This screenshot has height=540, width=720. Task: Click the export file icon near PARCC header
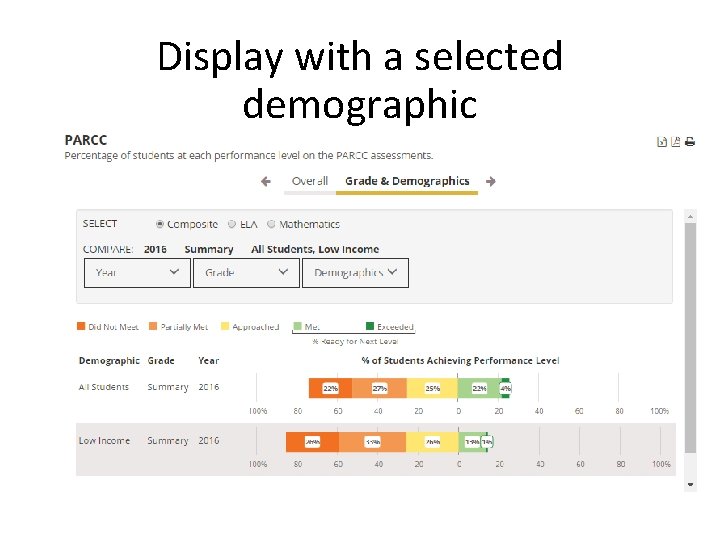coord(662,142)
